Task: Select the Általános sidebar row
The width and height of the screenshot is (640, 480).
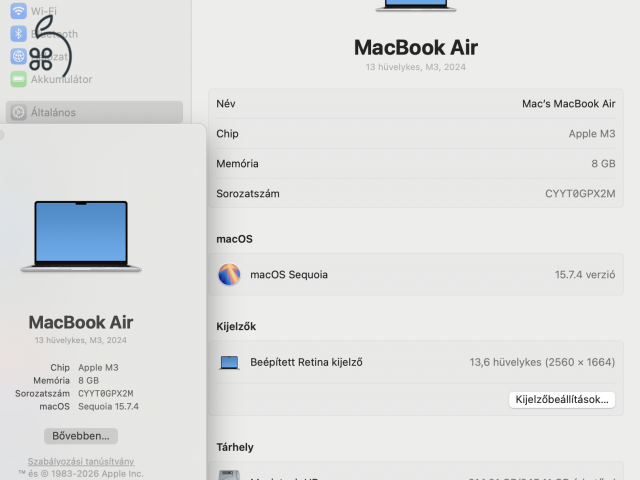Action: [94, 112]
